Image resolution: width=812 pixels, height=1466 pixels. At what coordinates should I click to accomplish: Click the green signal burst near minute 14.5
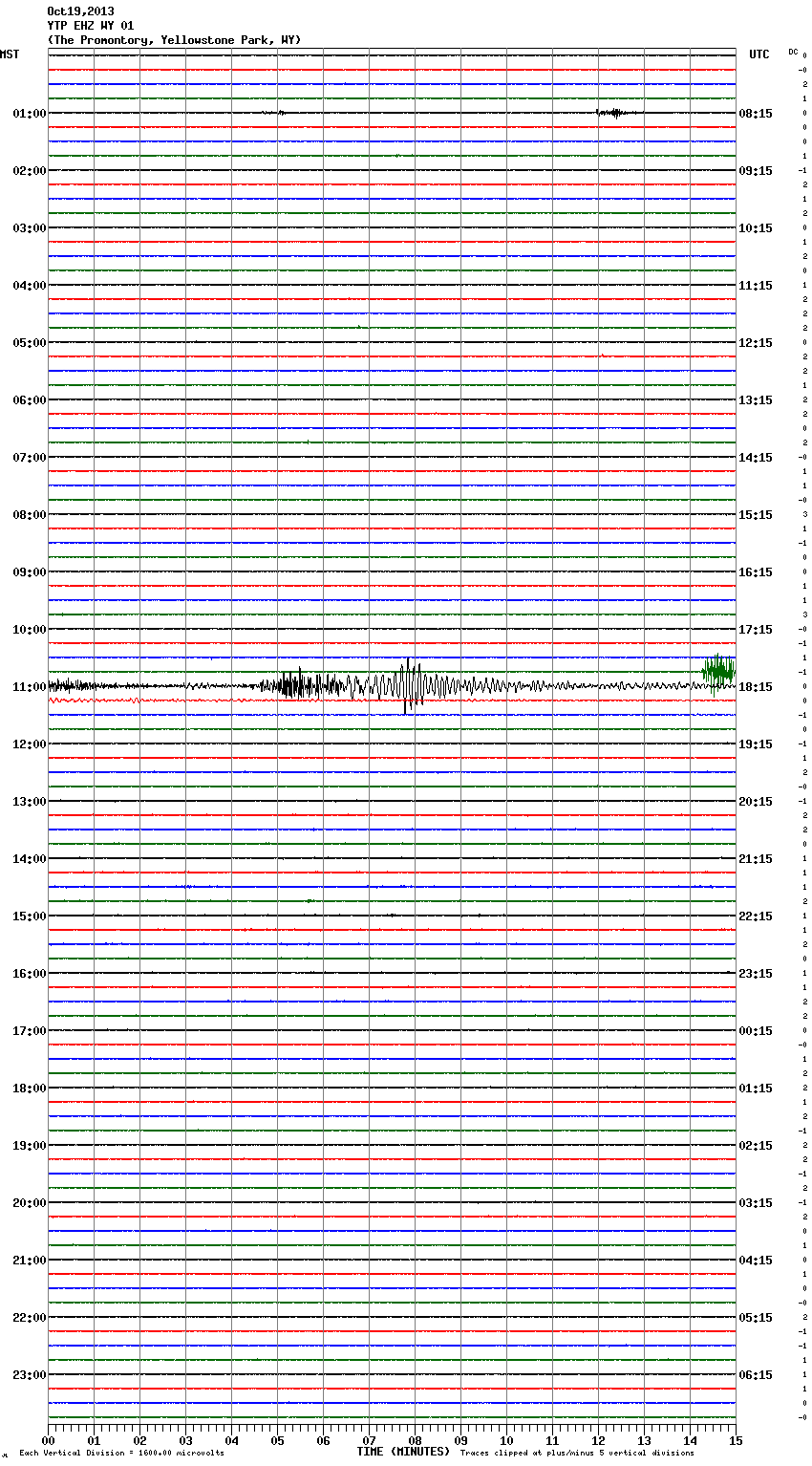pos(718,671)
